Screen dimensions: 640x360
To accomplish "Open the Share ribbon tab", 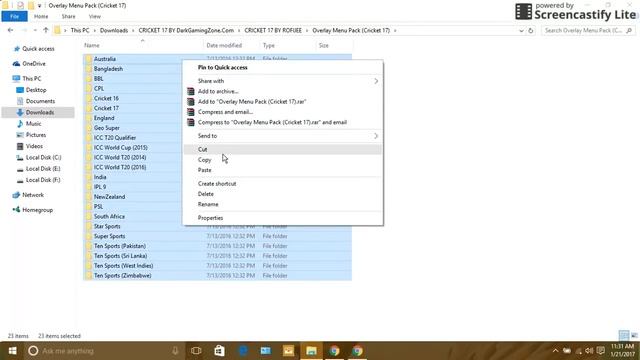I will pos(68,16).
